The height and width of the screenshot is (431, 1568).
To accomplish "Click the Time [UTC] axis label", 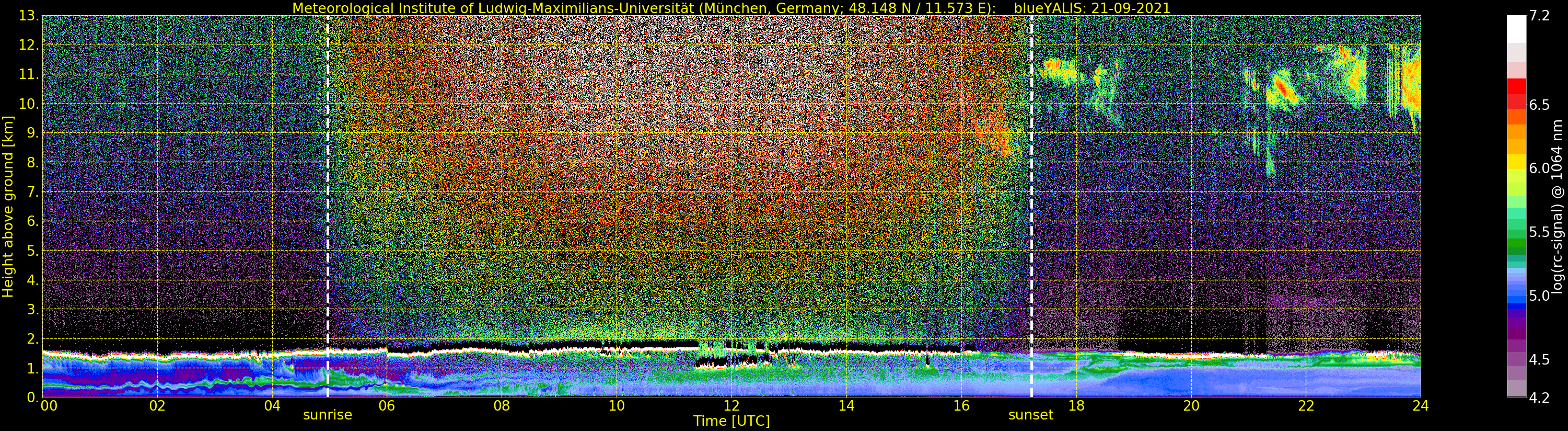I will (731, 421).
